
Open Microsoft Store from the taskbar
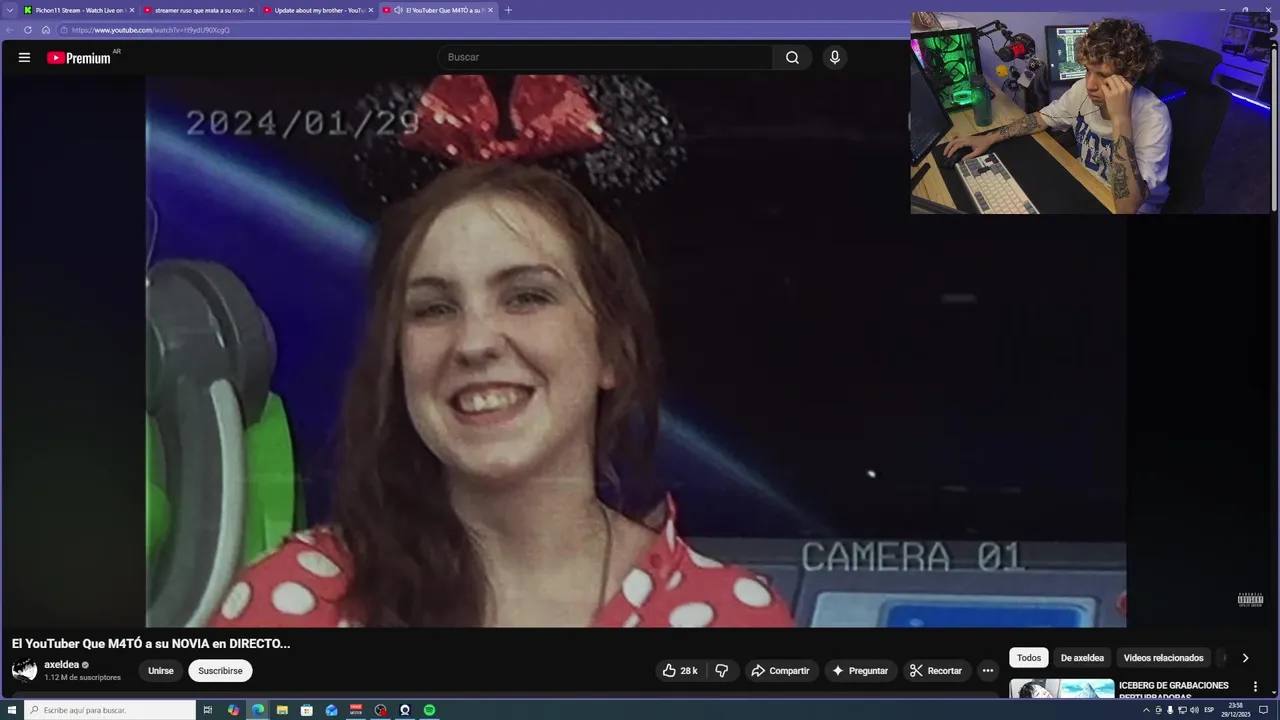pos(307,710)
